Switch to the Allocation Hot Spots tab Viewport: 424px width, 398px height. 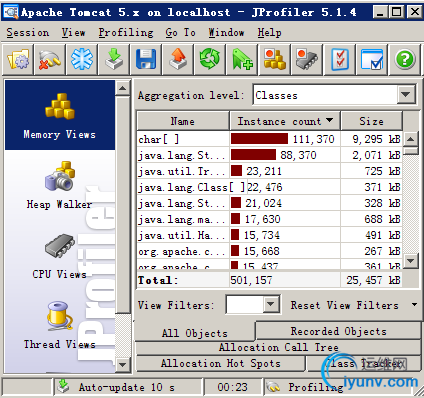pyautogui.click(x=220, y=363)
